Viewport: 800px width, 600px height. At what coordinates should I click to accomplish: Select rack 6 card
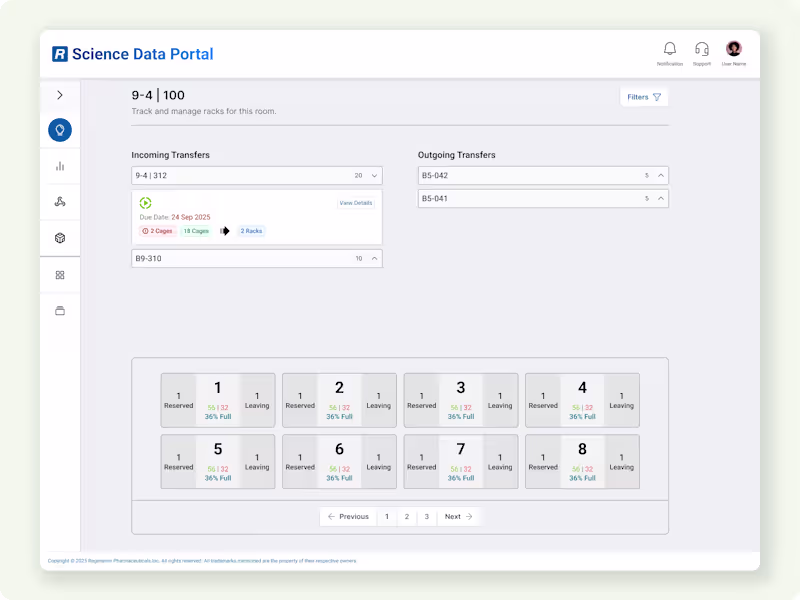click(x=339, y=462)
